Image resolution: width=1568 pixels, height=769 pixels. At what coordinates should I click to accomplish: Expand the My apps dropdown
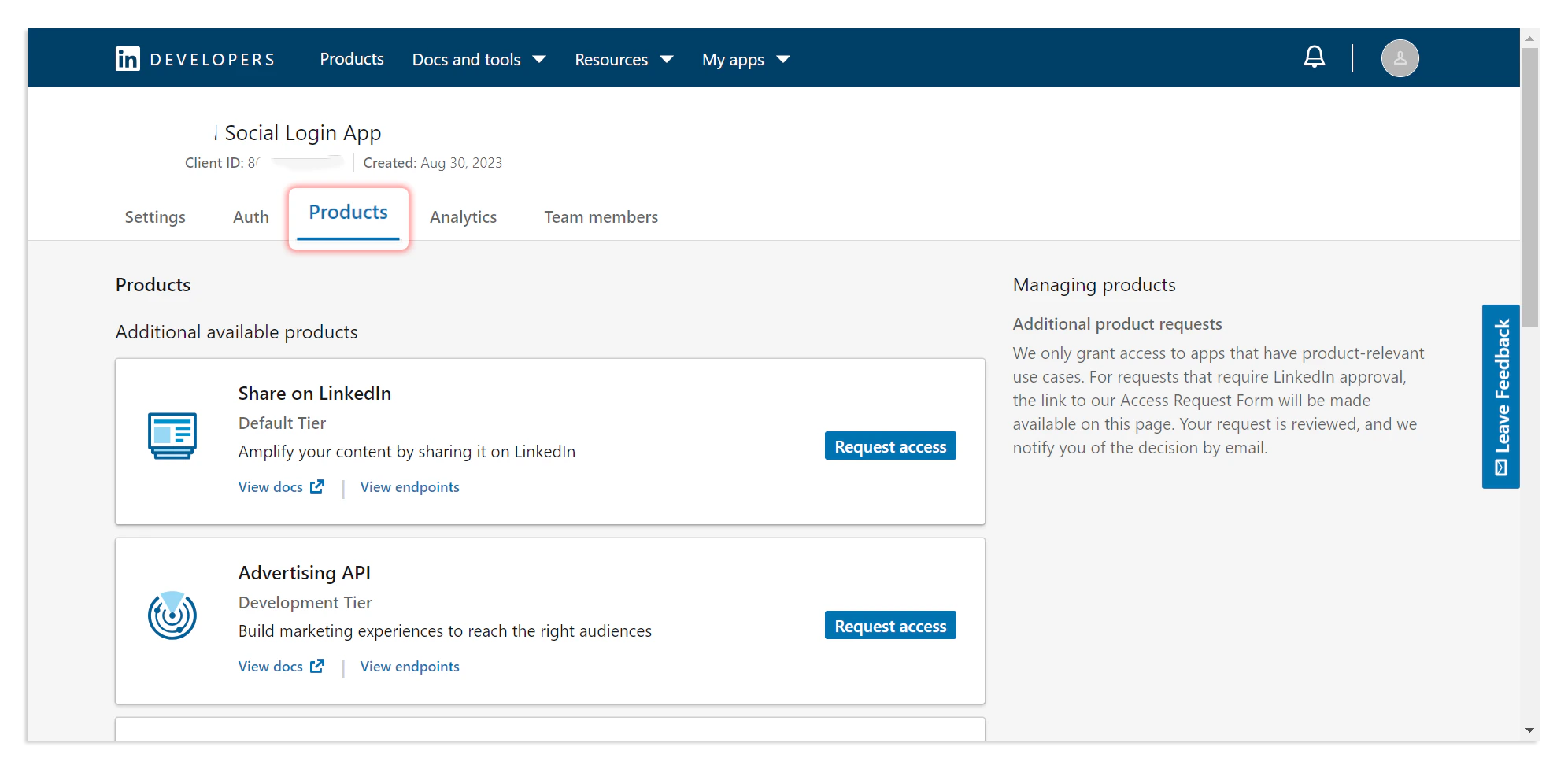tap(745, 59)
